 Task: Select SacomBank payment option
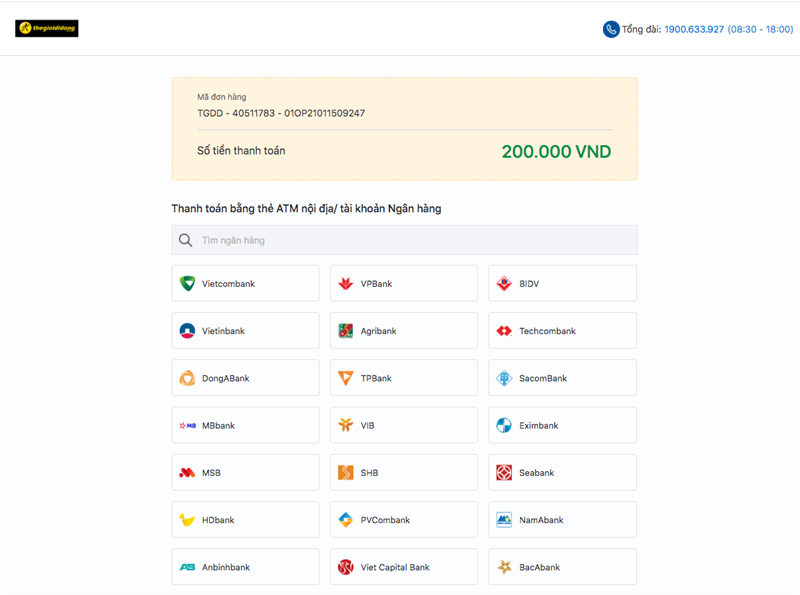point(562,378)
